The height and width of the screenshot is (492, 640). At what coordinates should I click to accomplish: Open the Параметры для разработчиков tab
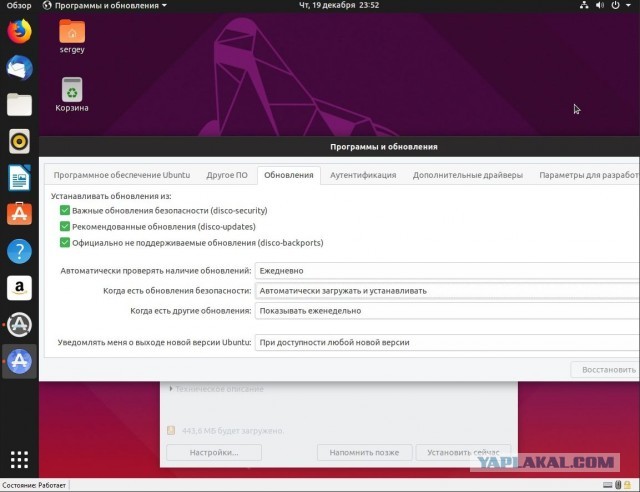coord(588,175)
